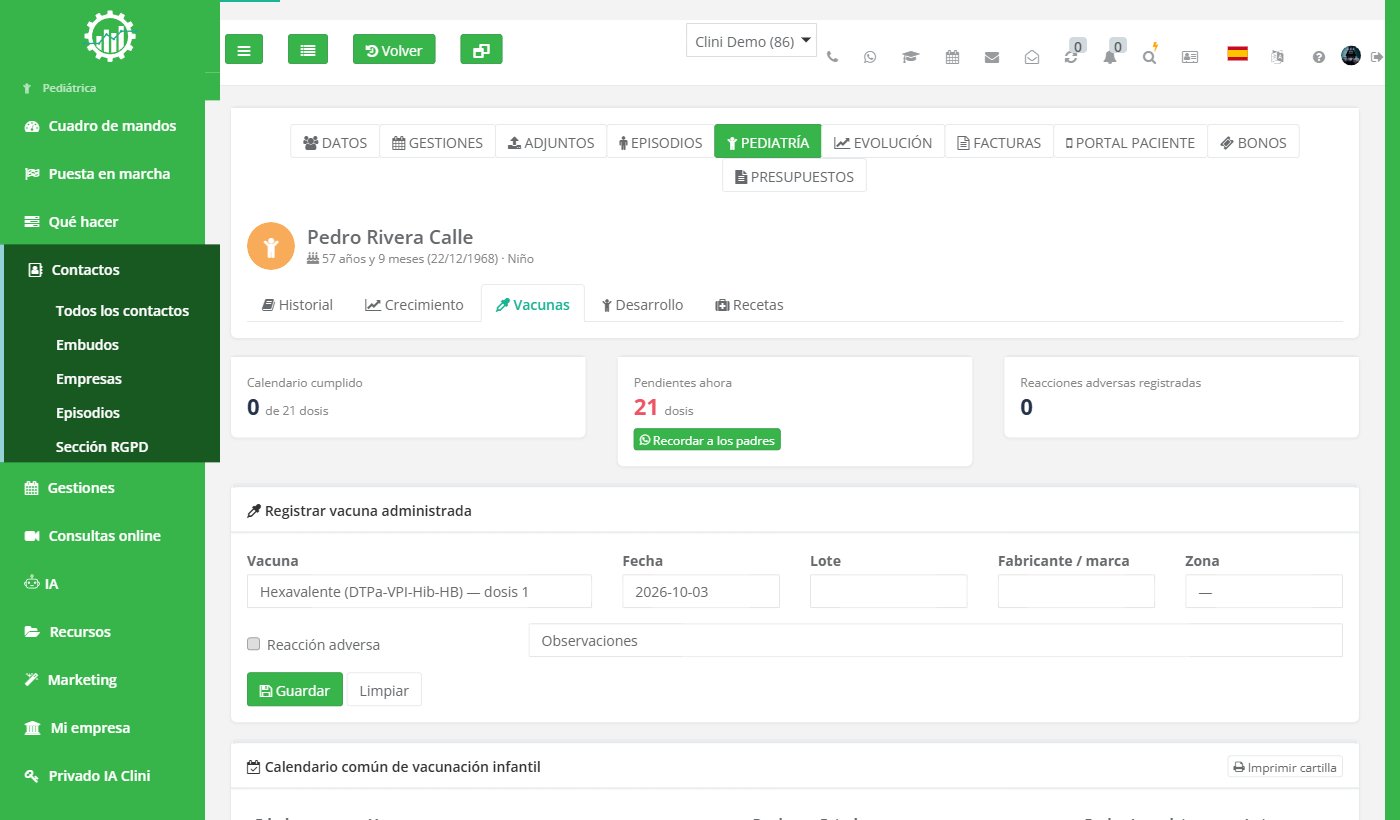
Task: Open the Vacuna selection dropdown
Action: pos(419,591)
